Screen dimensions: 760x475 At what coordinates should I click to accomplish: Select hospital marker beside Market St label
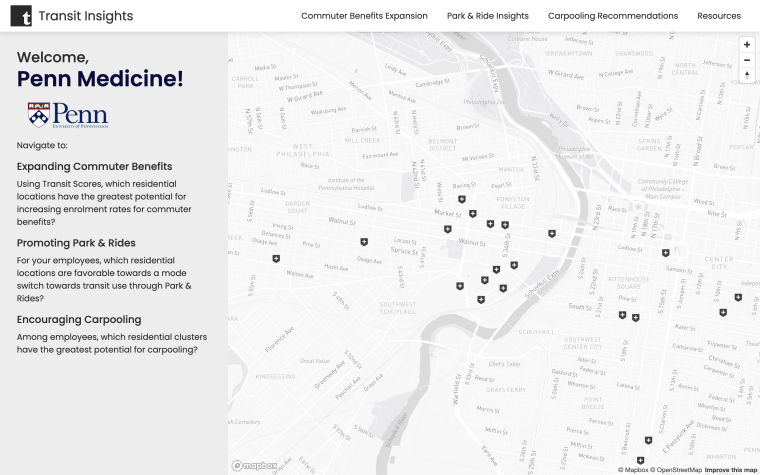pyautogui.click(x=473, y=213)
